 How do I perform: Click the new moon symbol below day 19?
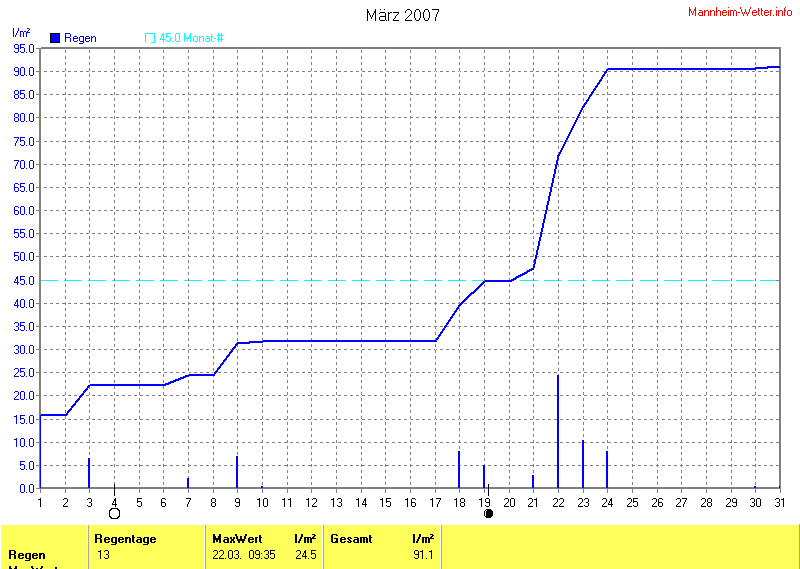click(x=489, y=514)
